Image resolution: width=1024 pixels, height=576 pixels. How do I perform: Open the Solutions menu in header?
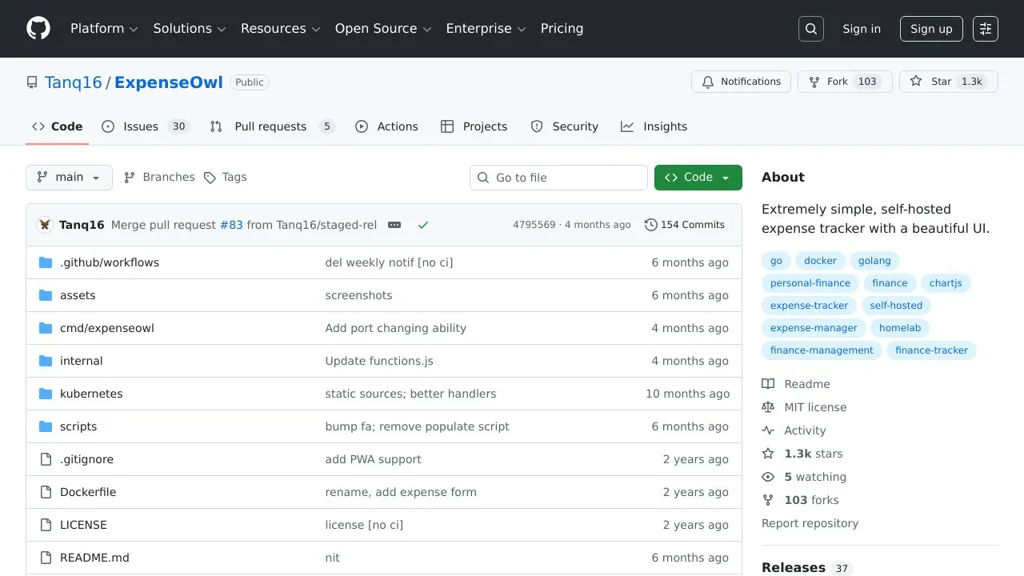pos(189,28)
